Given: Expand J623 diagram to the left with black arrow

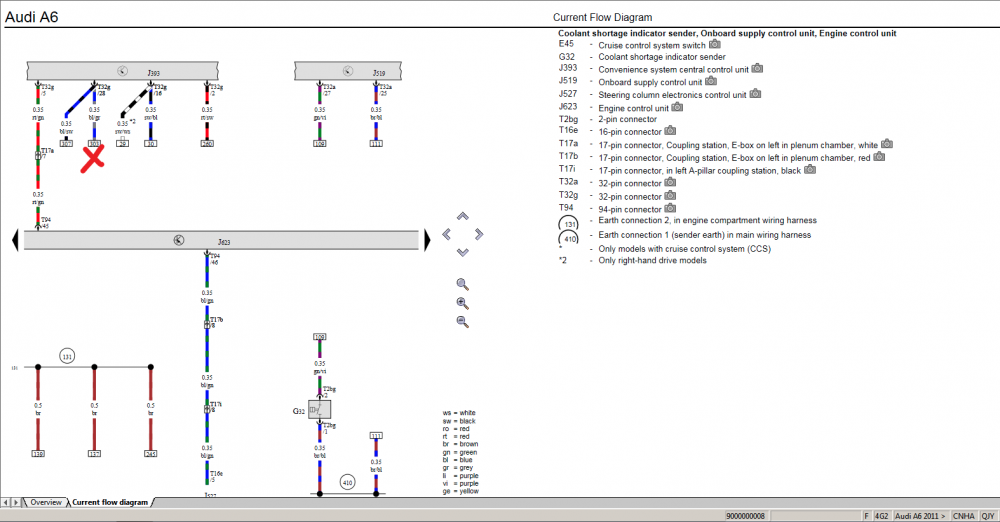Looking at the screenshot, I should 15,240.
